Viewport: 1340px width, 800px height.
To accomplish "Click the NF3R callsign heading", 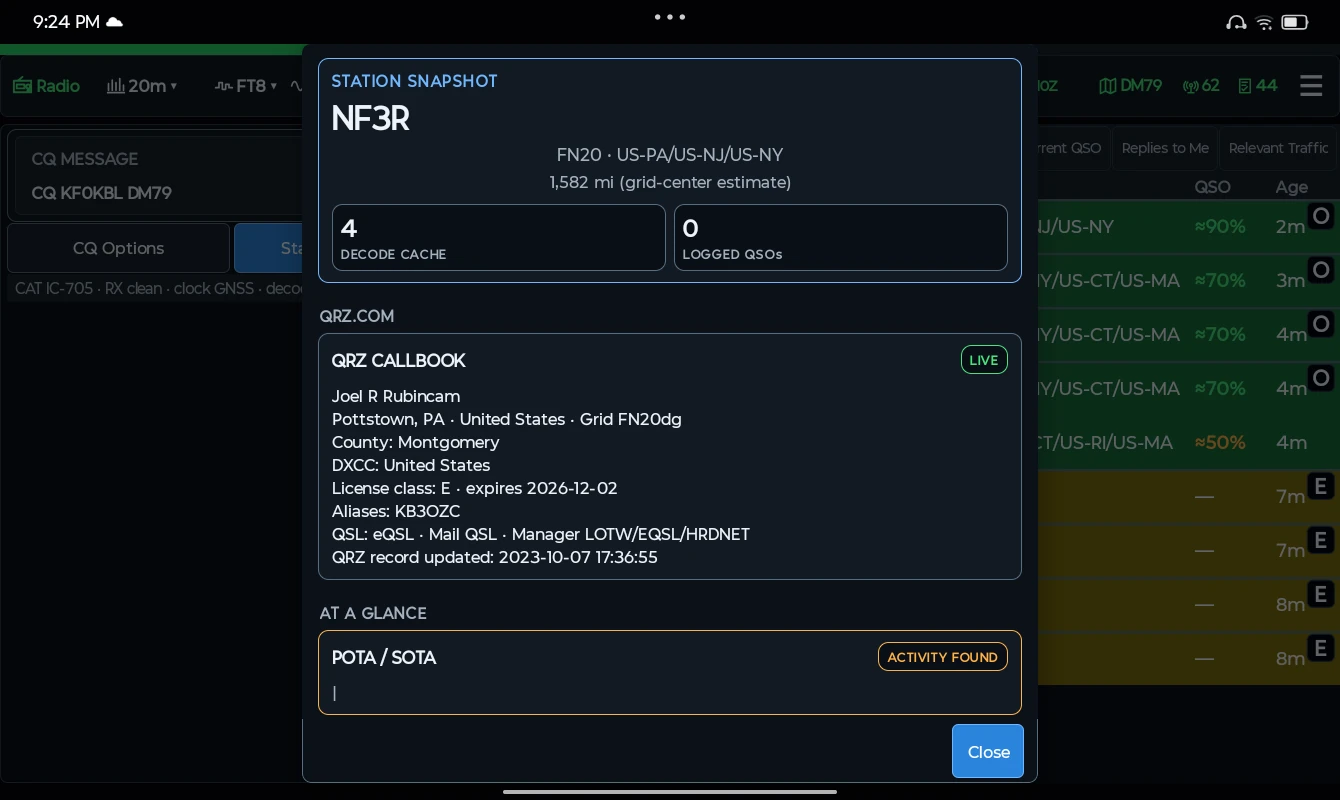I will [370, 119].
